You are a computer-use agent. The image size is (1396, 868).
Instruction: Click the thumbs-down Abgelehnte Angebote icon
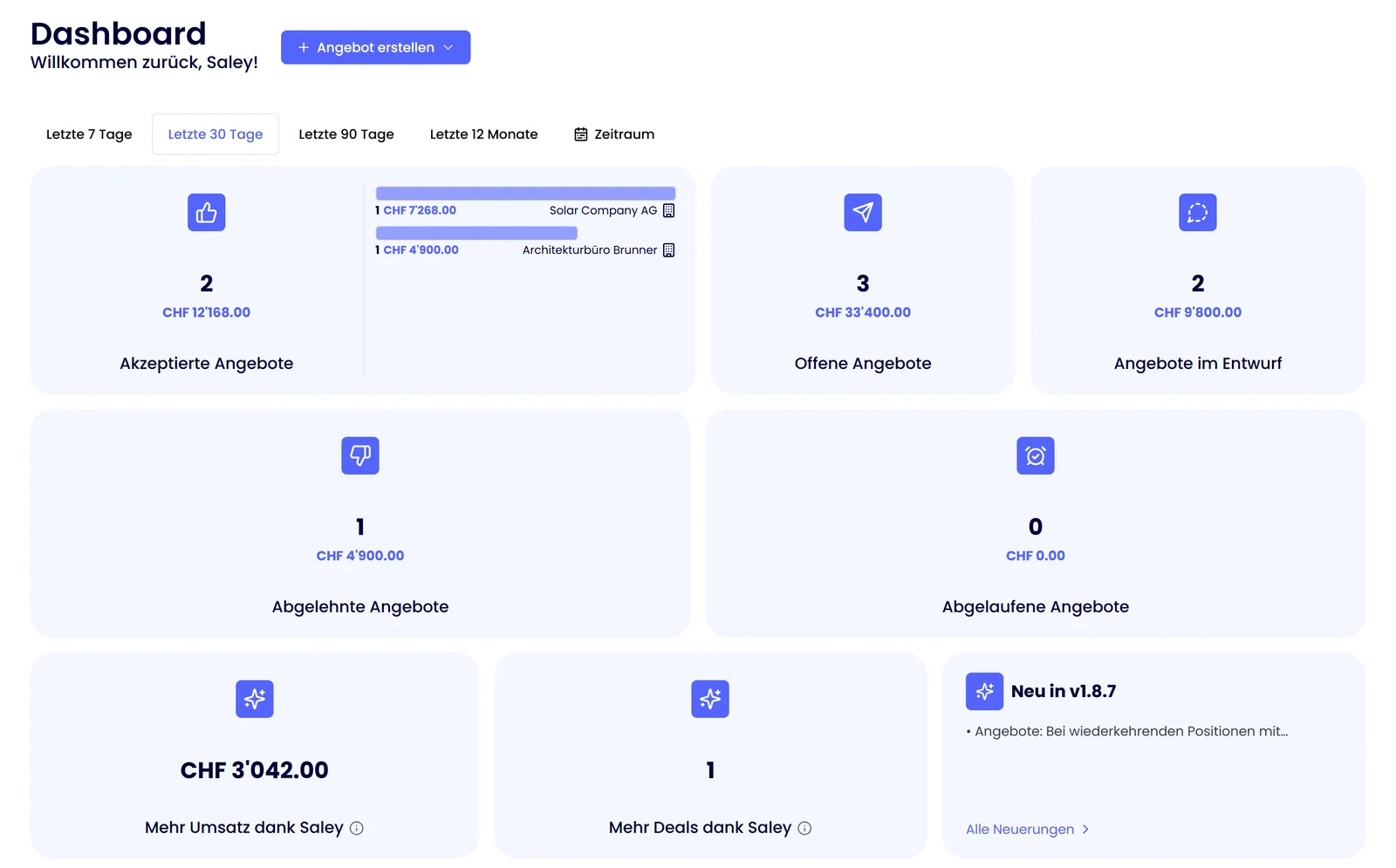[x=360, y=455]
